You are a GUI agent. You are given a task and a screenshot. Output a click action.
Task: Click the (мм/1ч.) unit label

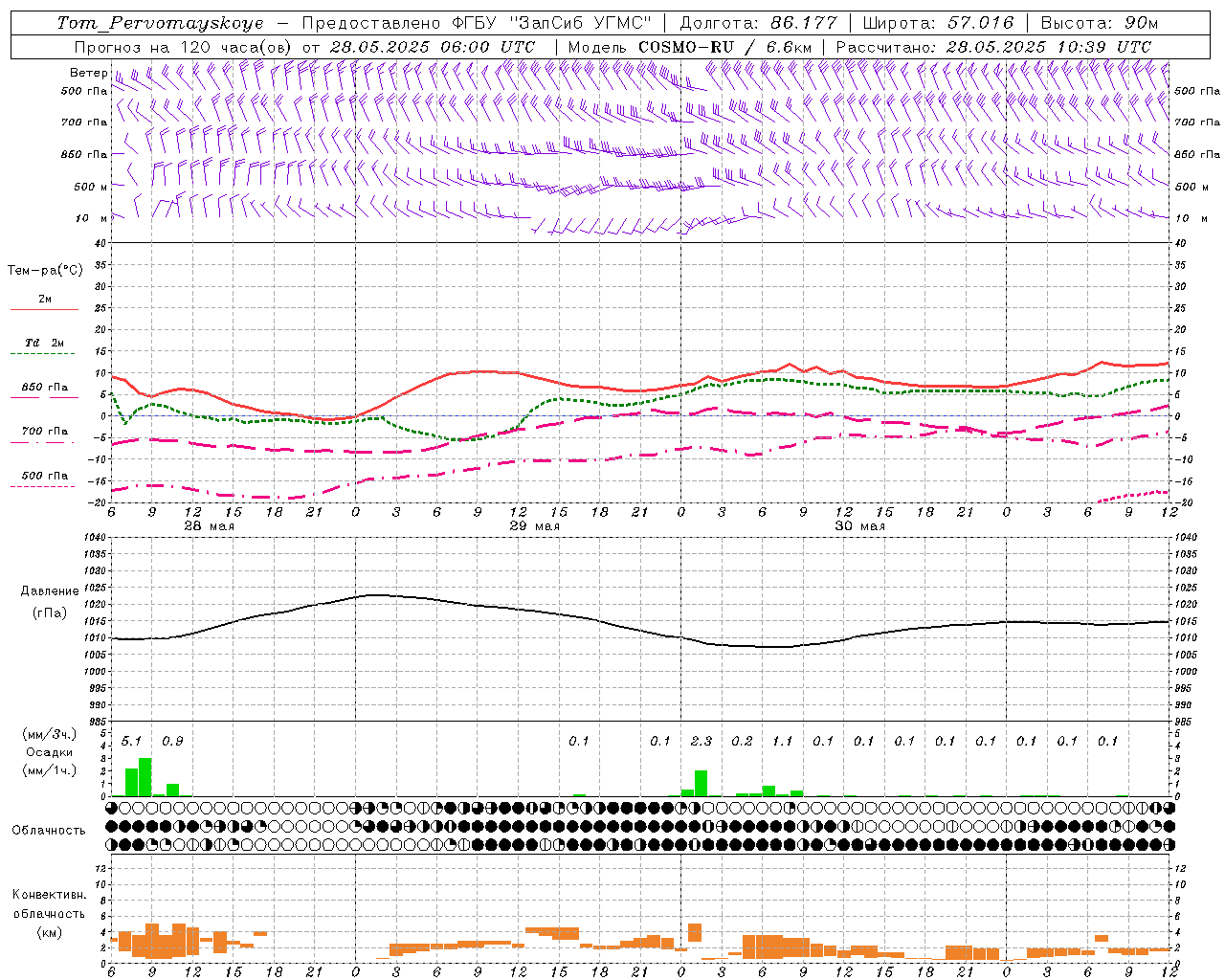[49, 770]
